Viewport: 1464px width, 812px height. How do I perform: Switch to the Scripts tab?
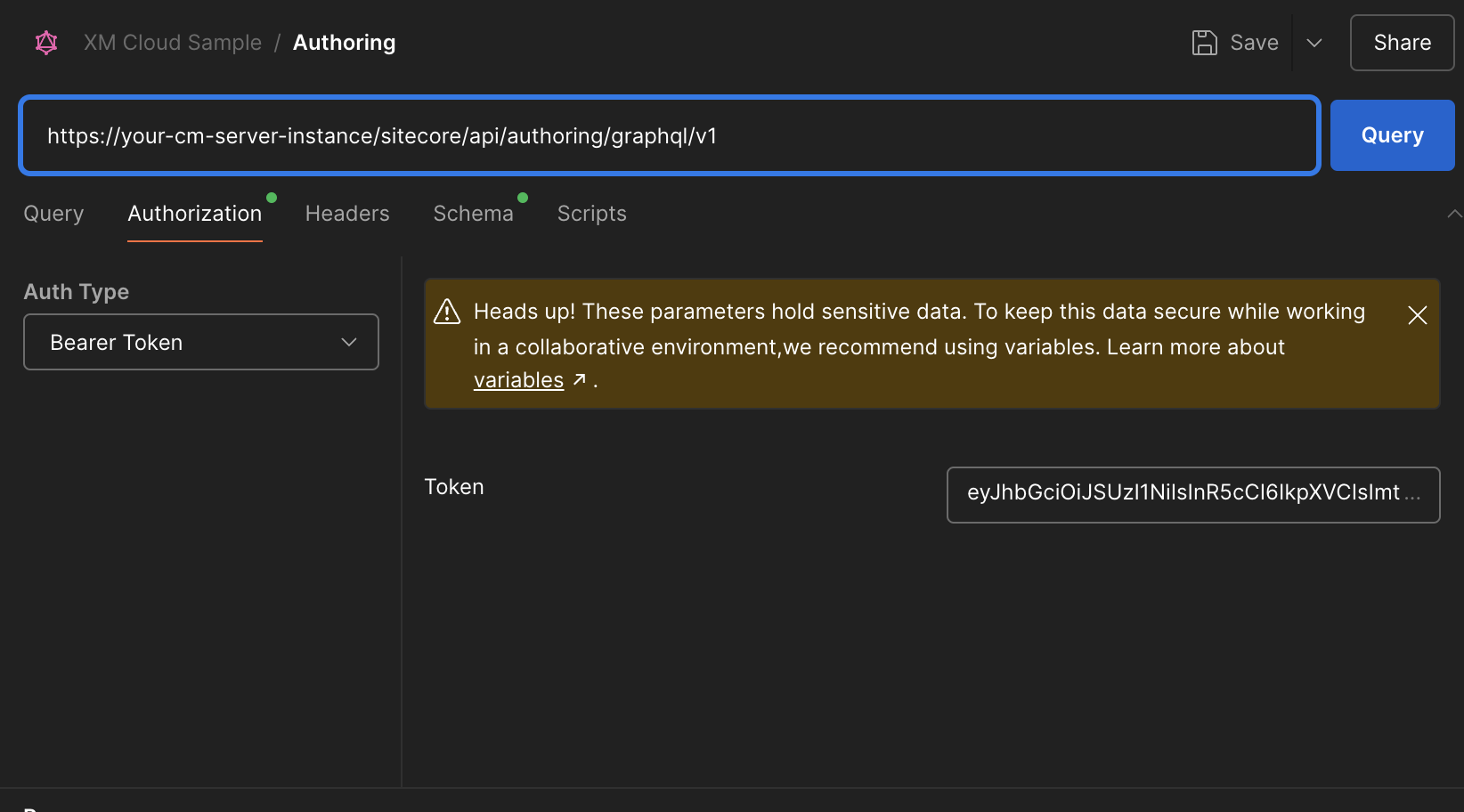(591, 214)
